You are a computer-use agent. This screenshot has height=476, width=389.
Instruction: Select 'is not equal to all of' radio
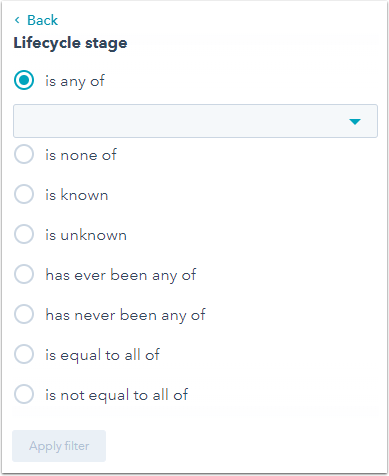24,394
